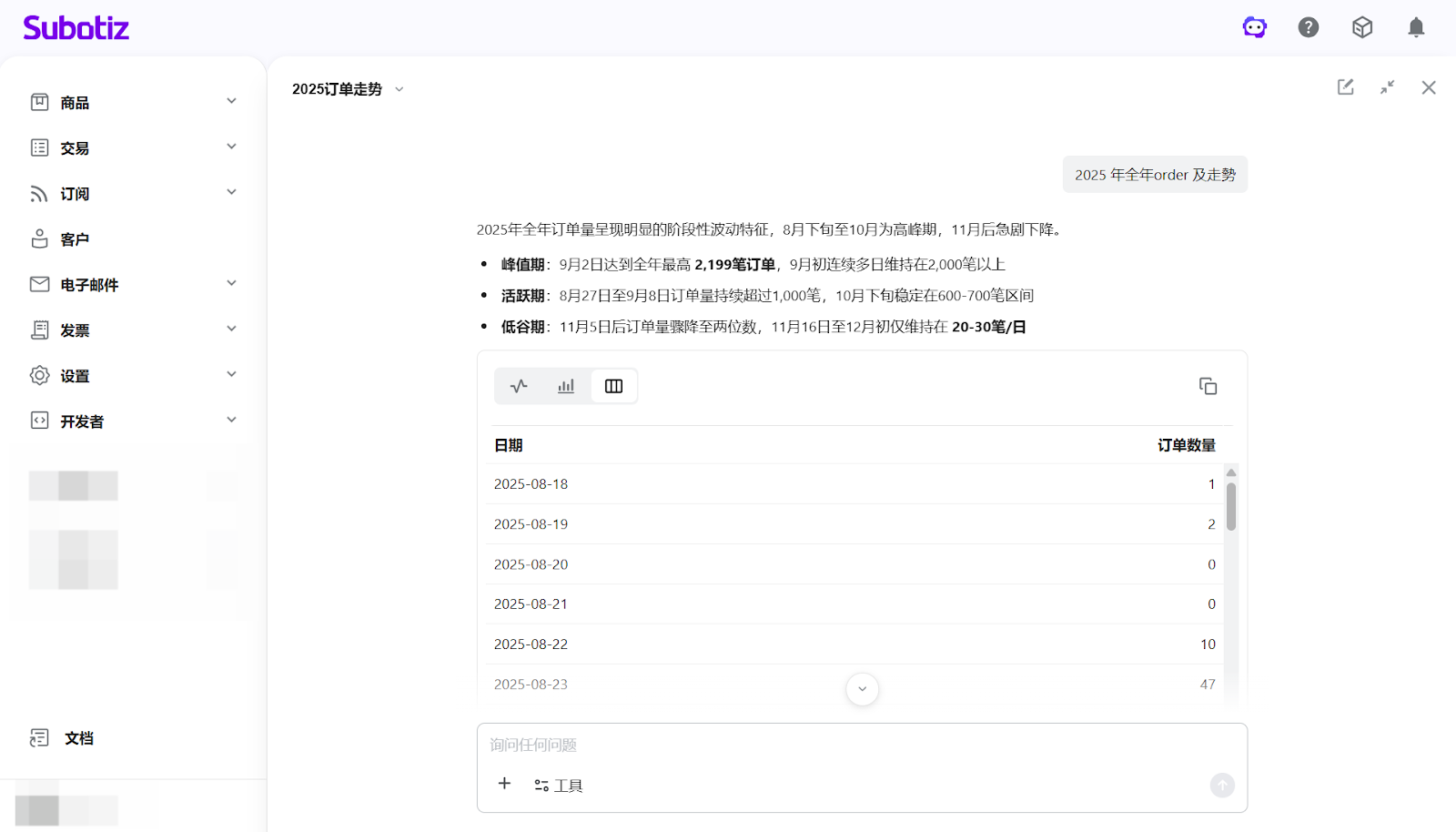The image size is (1456, 832).
Task: Click the 工具 tools button
Action: pos(559,786)
